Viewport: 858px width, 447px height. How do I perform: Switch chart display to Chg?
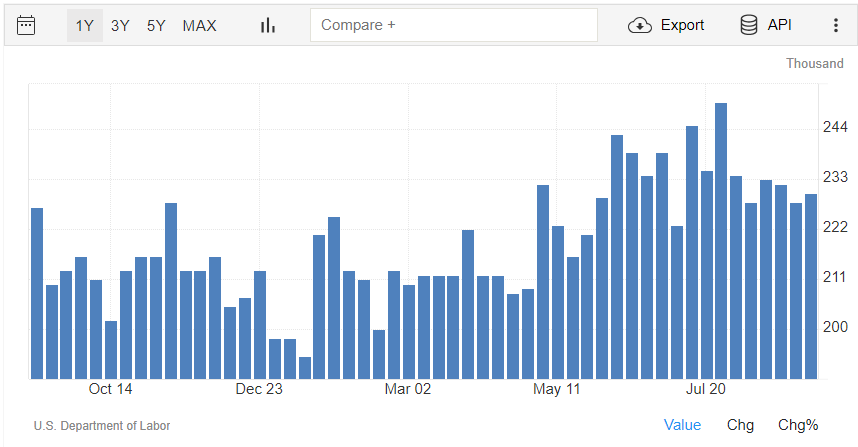[x=740, y=425]
